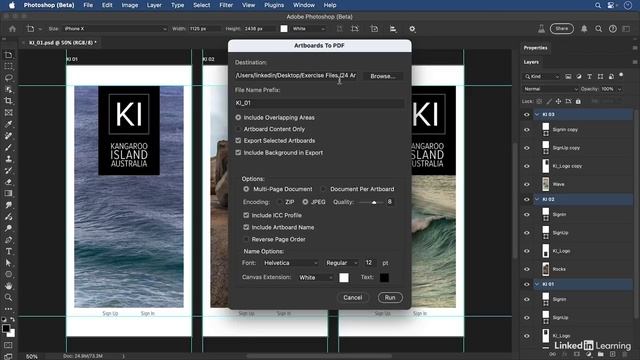This screenshot has height=360, width=640.
Task: Select the Rectangular Marquee tool
Action: click(8, 66)
